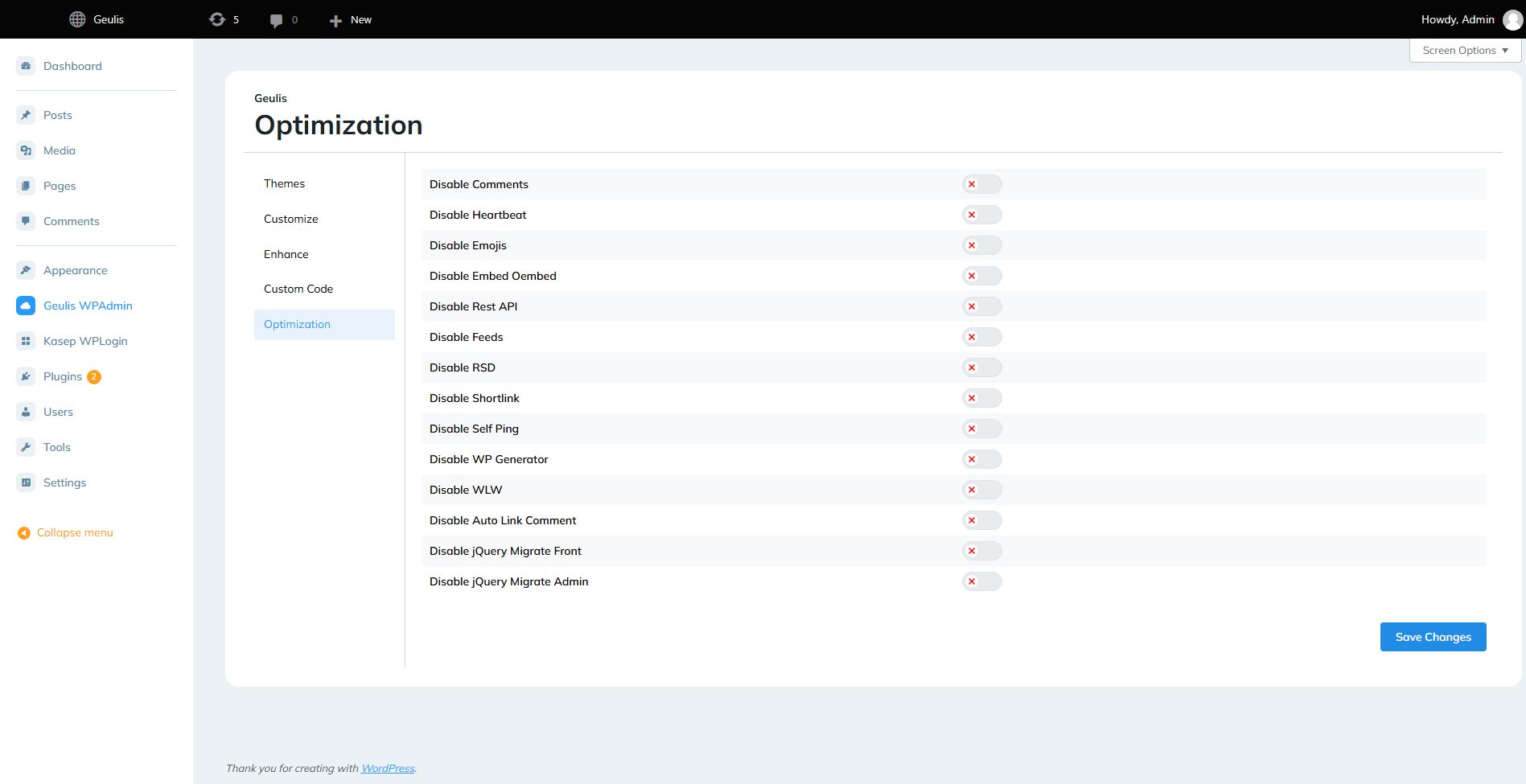Open Tools in the sidebar menu
This screenshot has height=784, width=1526.
click(x=57, y=447)
